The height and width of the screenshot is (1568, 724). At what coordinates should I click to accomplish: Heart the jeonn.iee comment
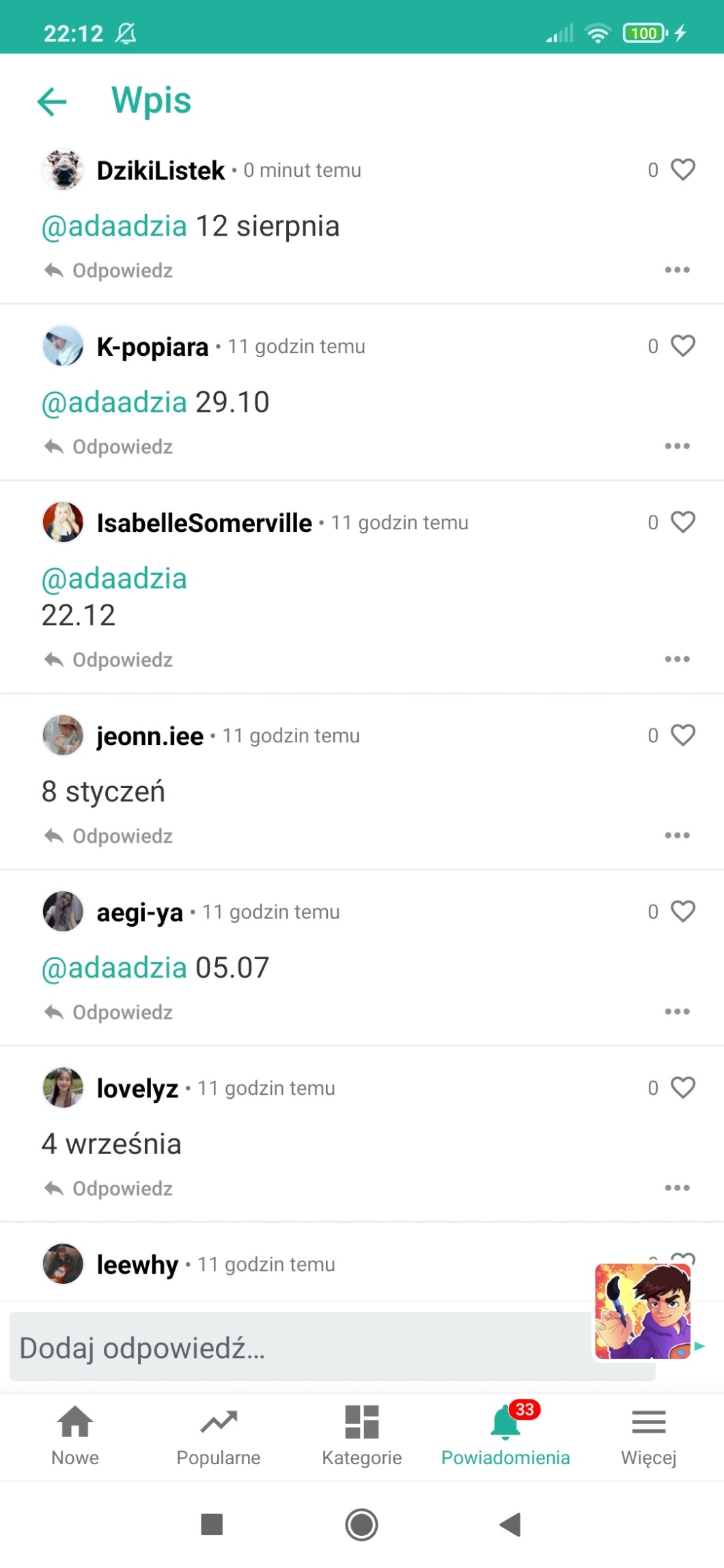682,735
